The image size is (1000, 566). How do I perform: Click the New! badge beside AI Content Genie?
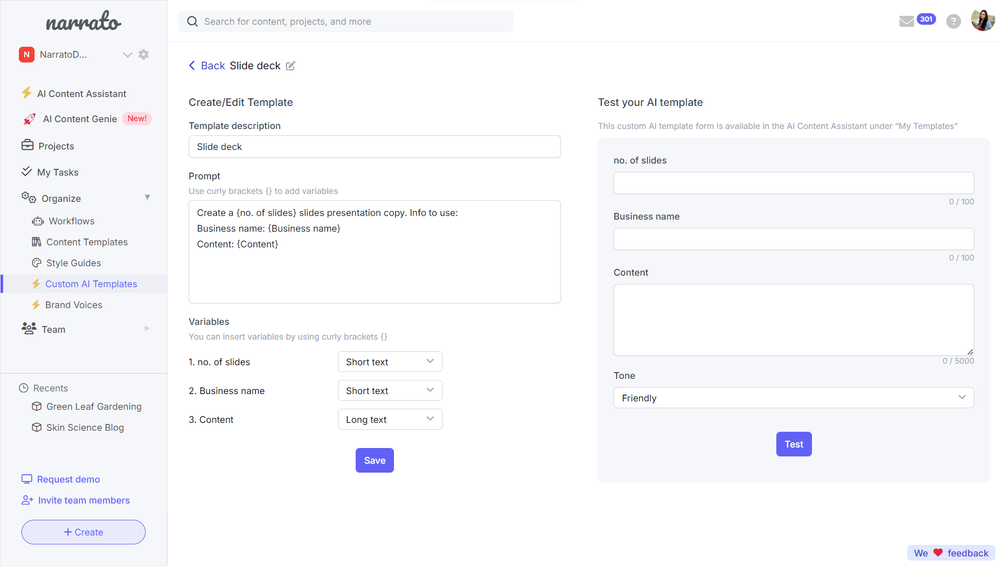point(136,119)
